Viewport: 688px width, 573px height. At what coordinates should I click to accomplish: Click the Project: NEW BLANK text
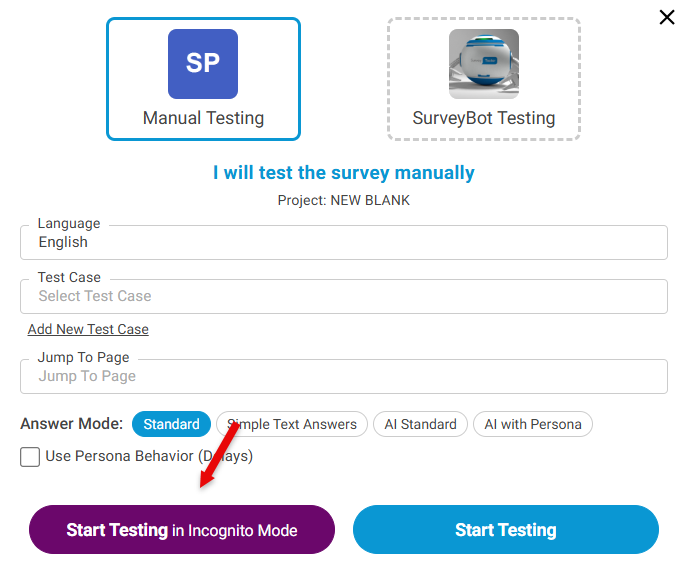click(343, 200)
